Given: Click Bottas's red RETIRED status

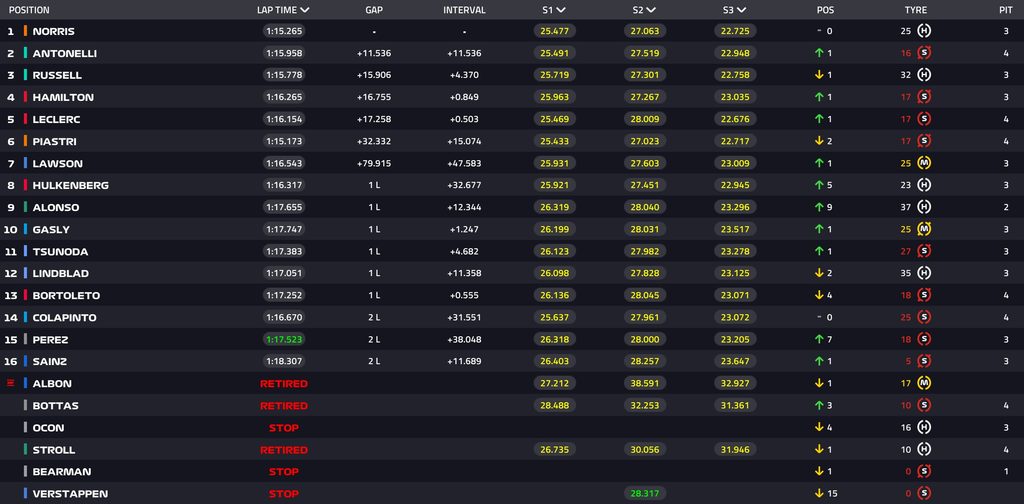Looking at the screenshot, I should click(x=283, y=405).
